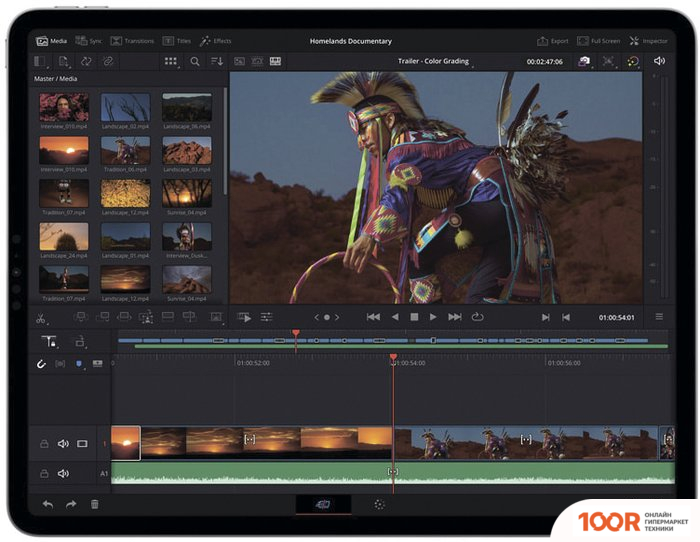
Task: Switch viewer to source clip mode
Action: (x=239, y=62)
